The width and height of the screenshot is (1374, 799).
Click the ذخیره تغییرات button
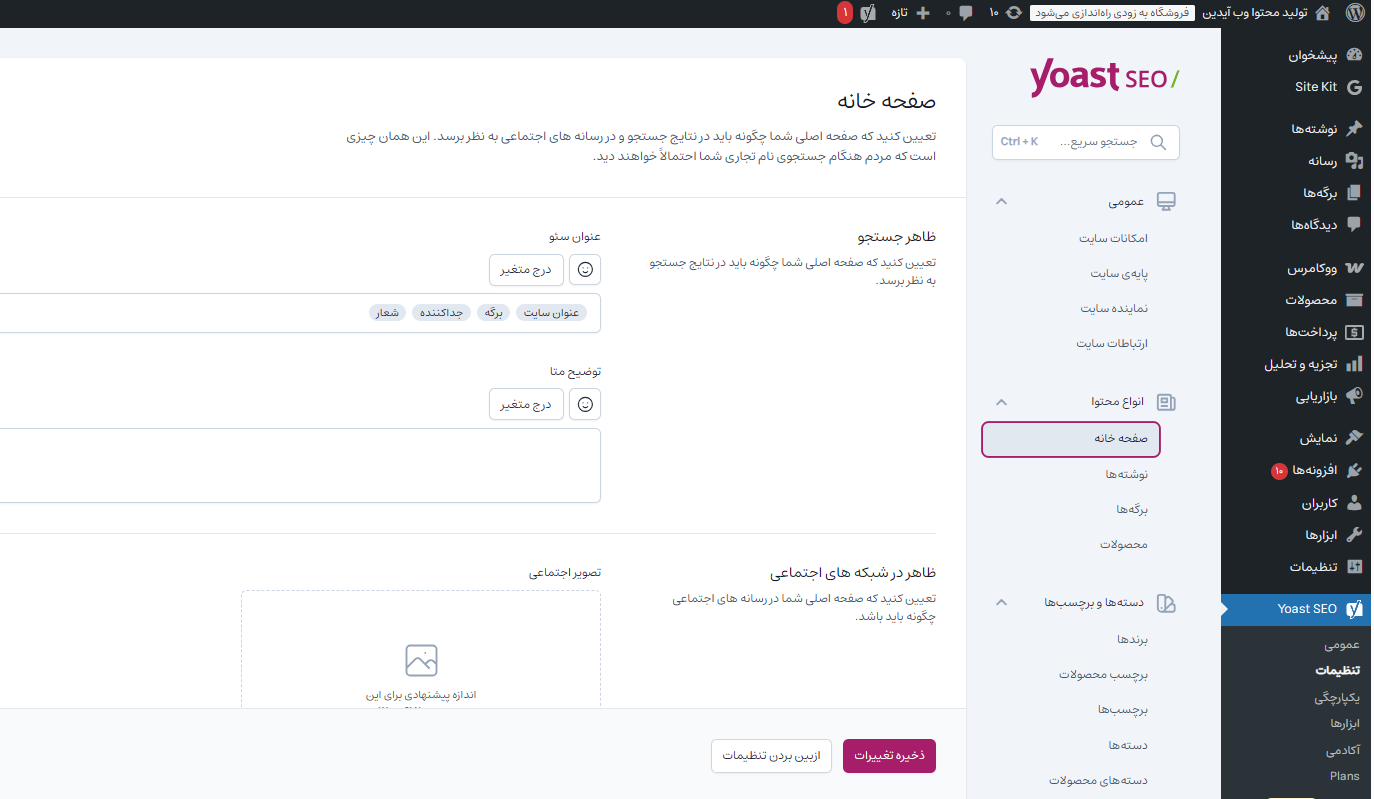click(x=889, y=756)
